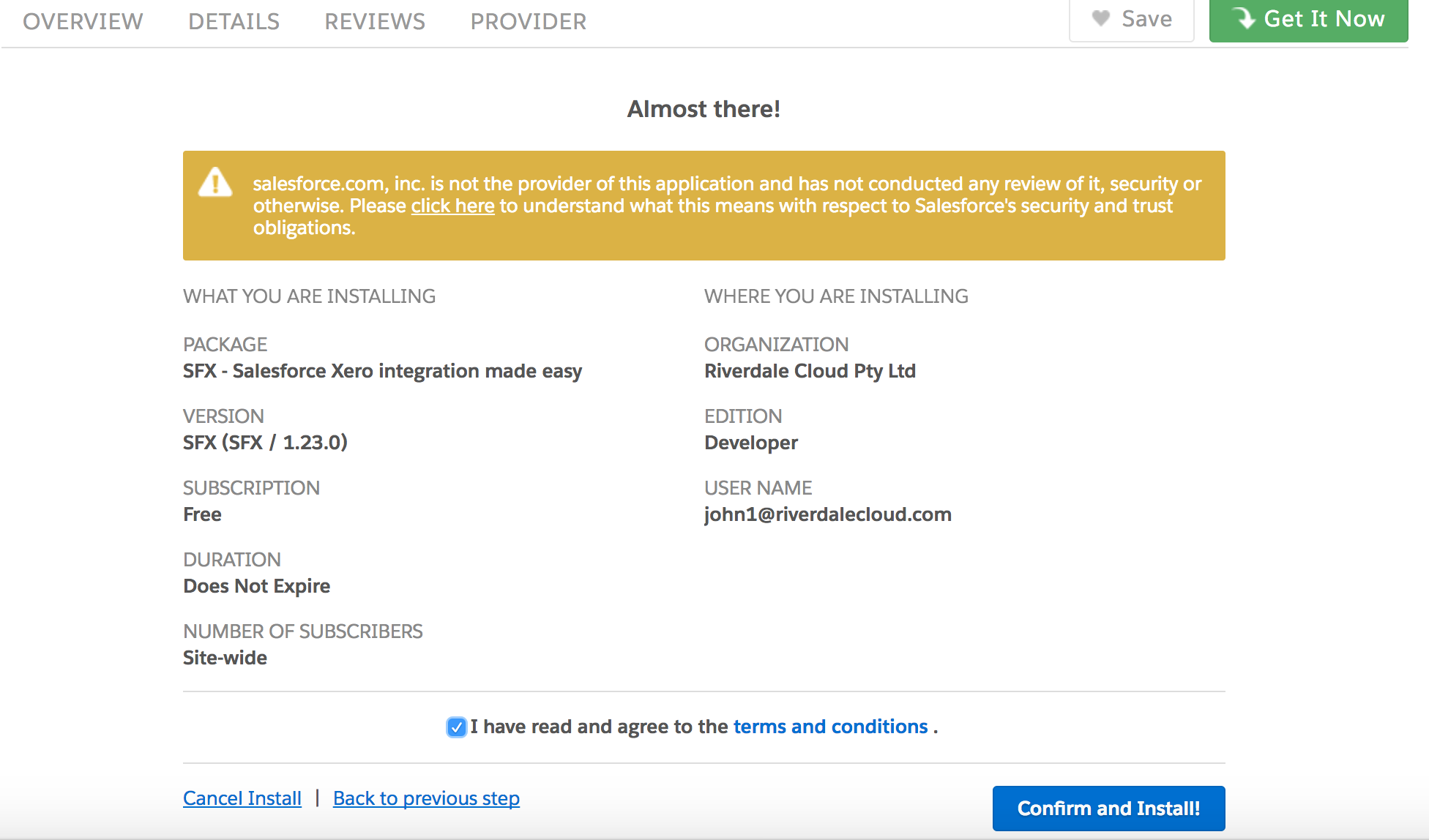
Task: Click the WHAT YOU ARE INSTALLING heading
Action: click(309, 296)
